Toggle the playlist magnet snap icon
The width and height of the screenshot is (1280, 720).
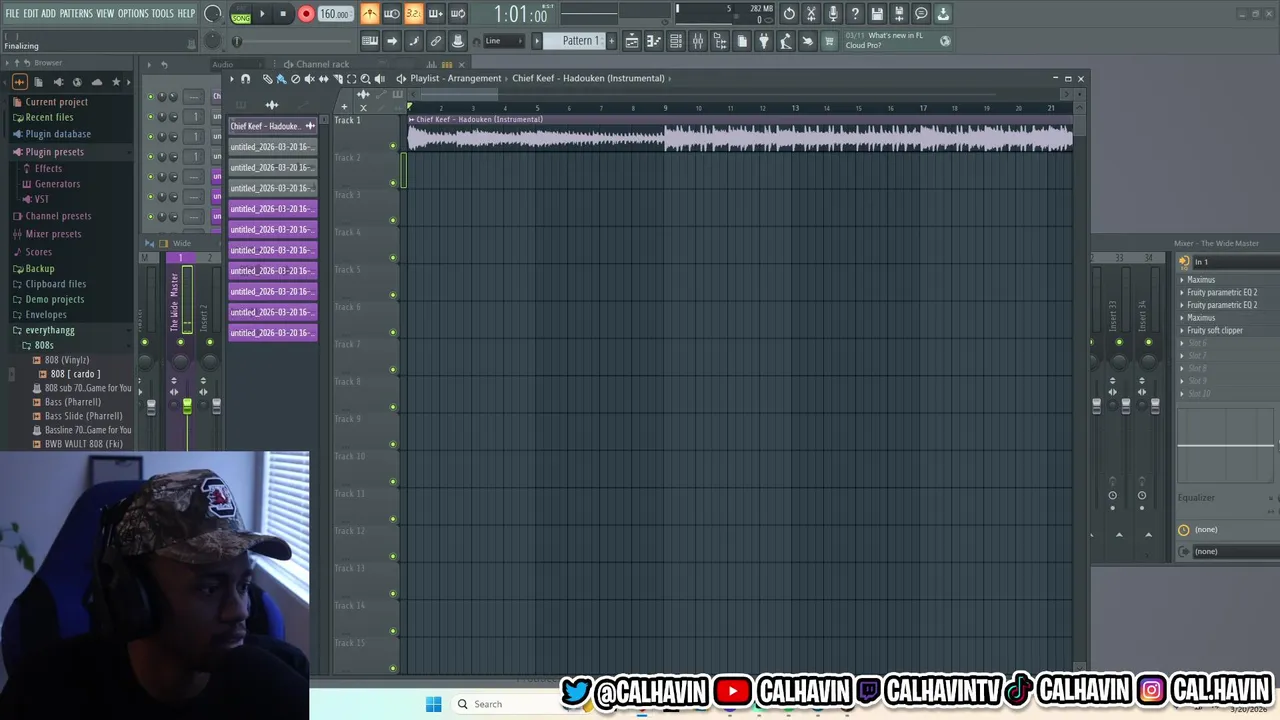(x=245, y=79)
